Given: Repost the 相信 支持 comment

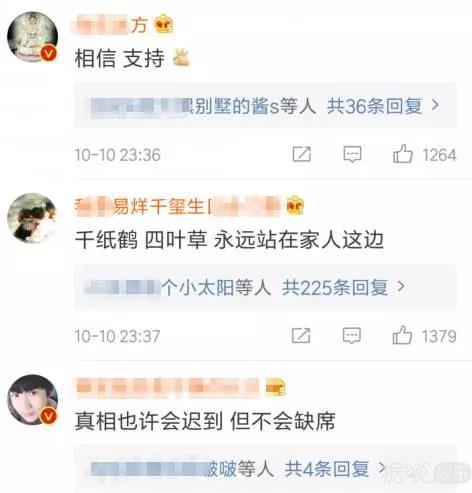Looking at the screenshot, I should point(302,154).
